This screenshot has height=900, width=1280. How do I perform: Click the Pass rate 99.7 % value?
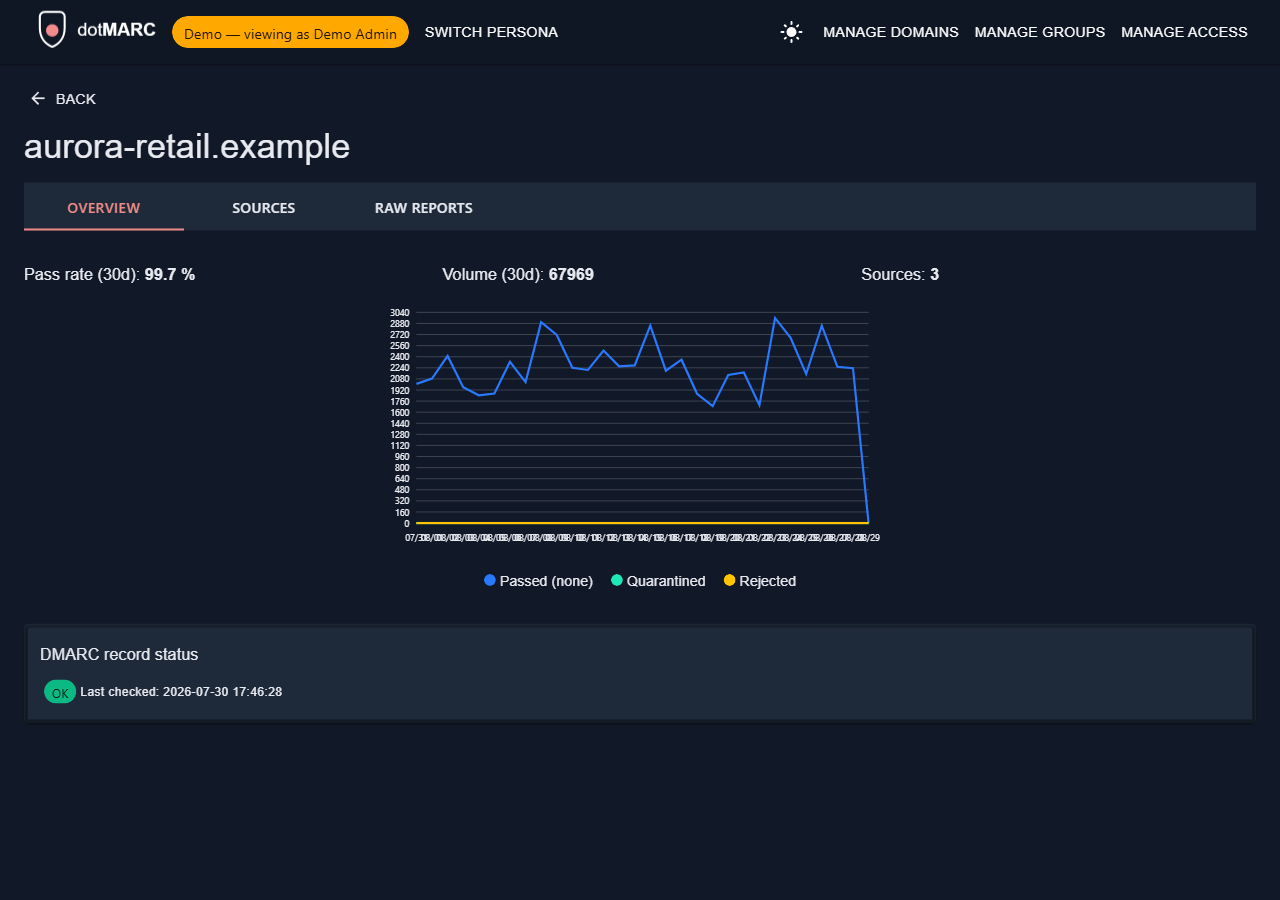pyautogui.click(x=170, y=274)
